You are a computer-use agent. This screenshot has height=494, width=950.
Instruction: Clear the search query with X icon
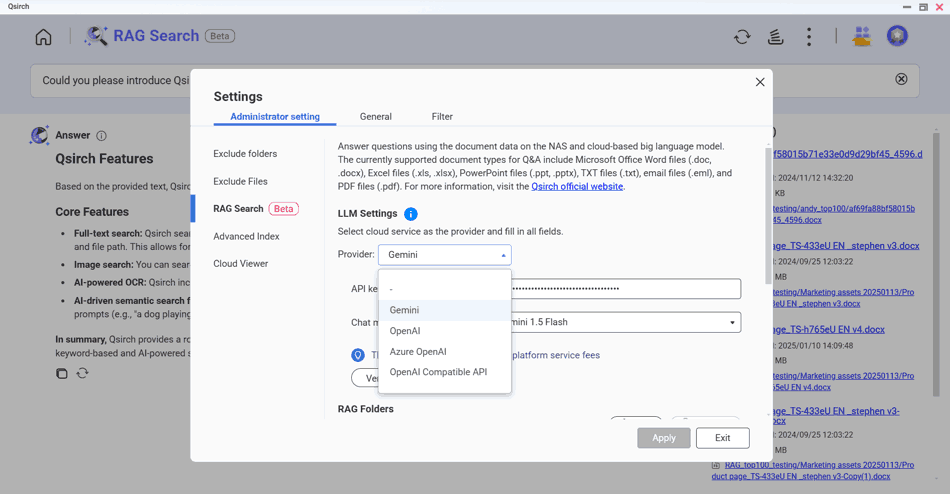(902, 79)
